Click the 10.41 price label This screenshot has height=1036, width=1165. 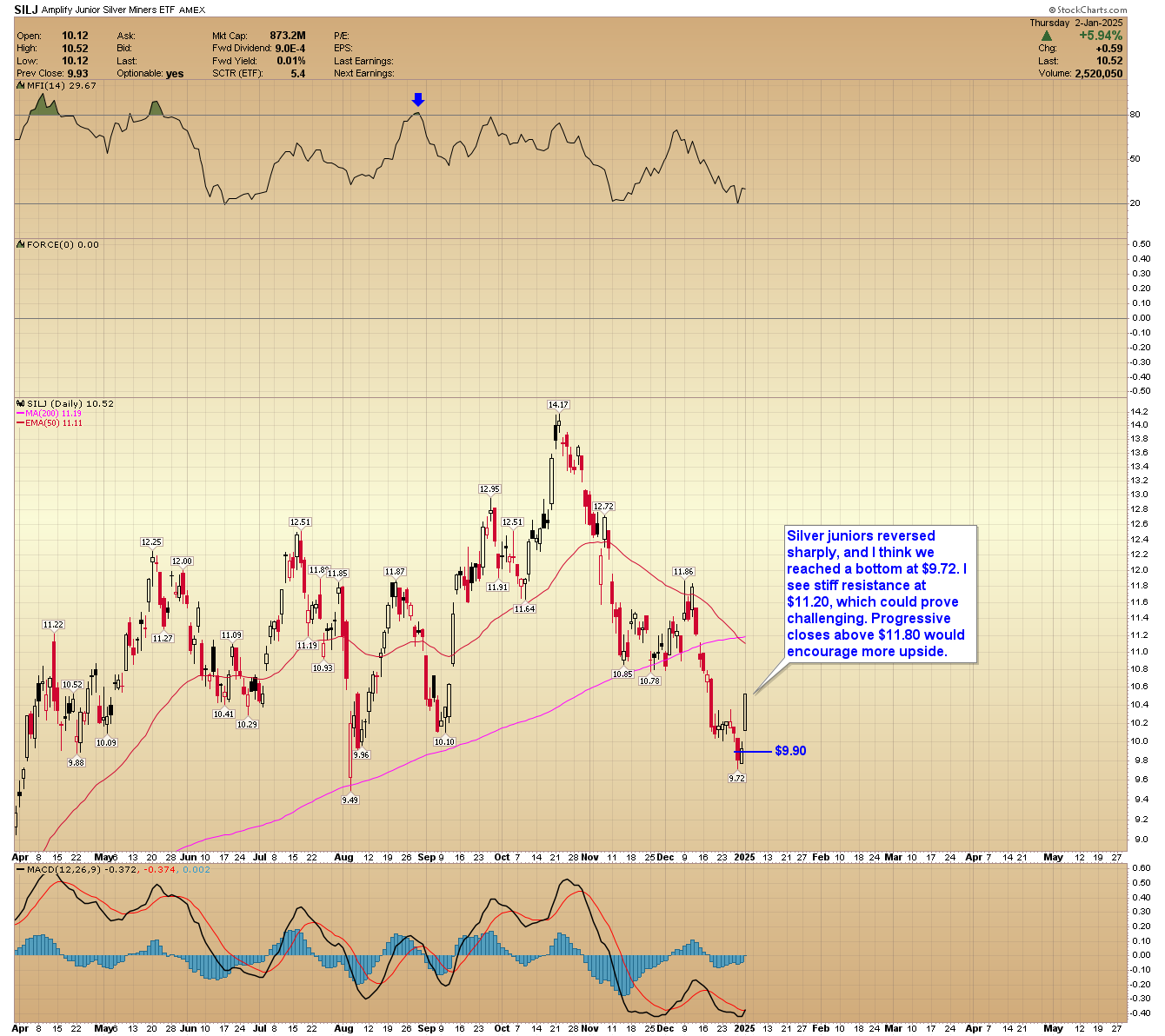[223, 714]
